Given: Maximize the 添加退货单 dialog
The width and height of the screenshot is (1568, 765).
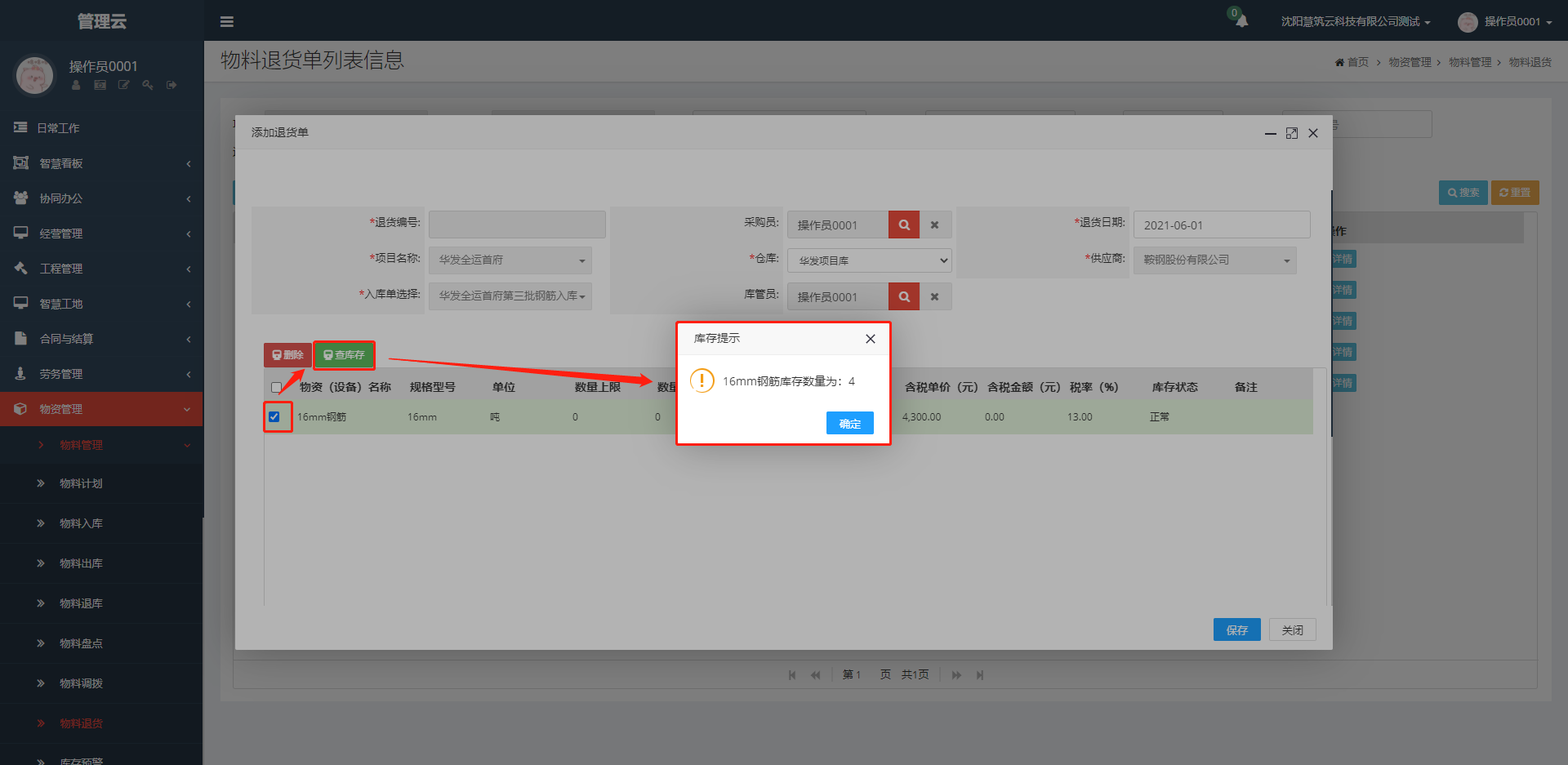Looking at the screenshot, I should [1292, 133].
